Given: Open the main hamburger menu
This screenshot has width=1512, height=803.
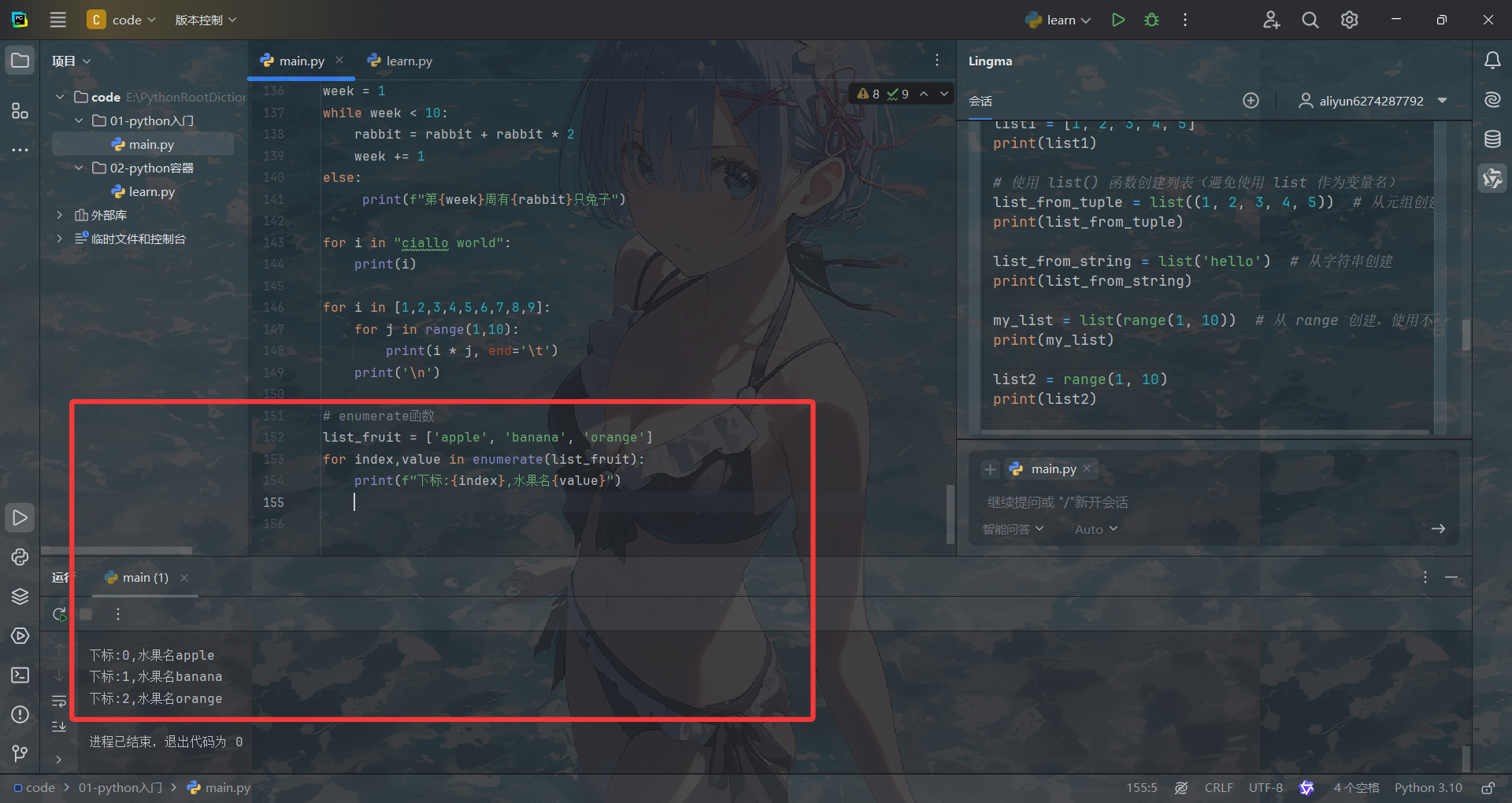Looking at the screenshot, I should [58, 20].
